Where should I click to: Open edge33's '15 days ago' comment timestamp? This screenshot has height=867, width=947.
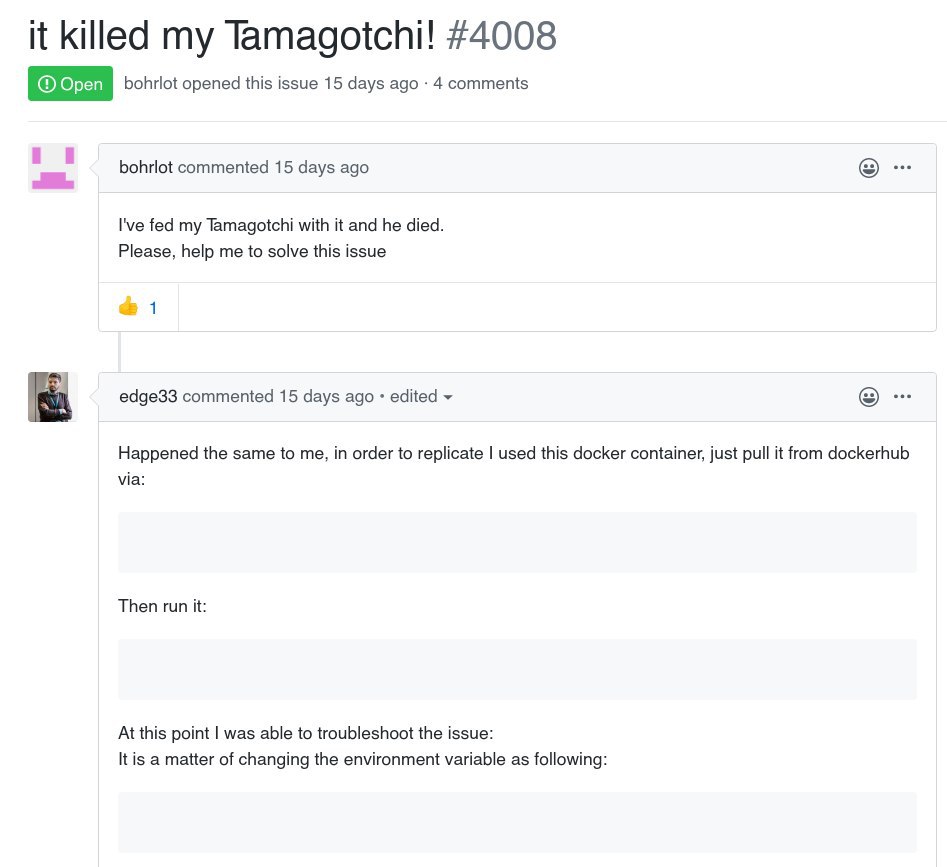[x=326, y=396]
